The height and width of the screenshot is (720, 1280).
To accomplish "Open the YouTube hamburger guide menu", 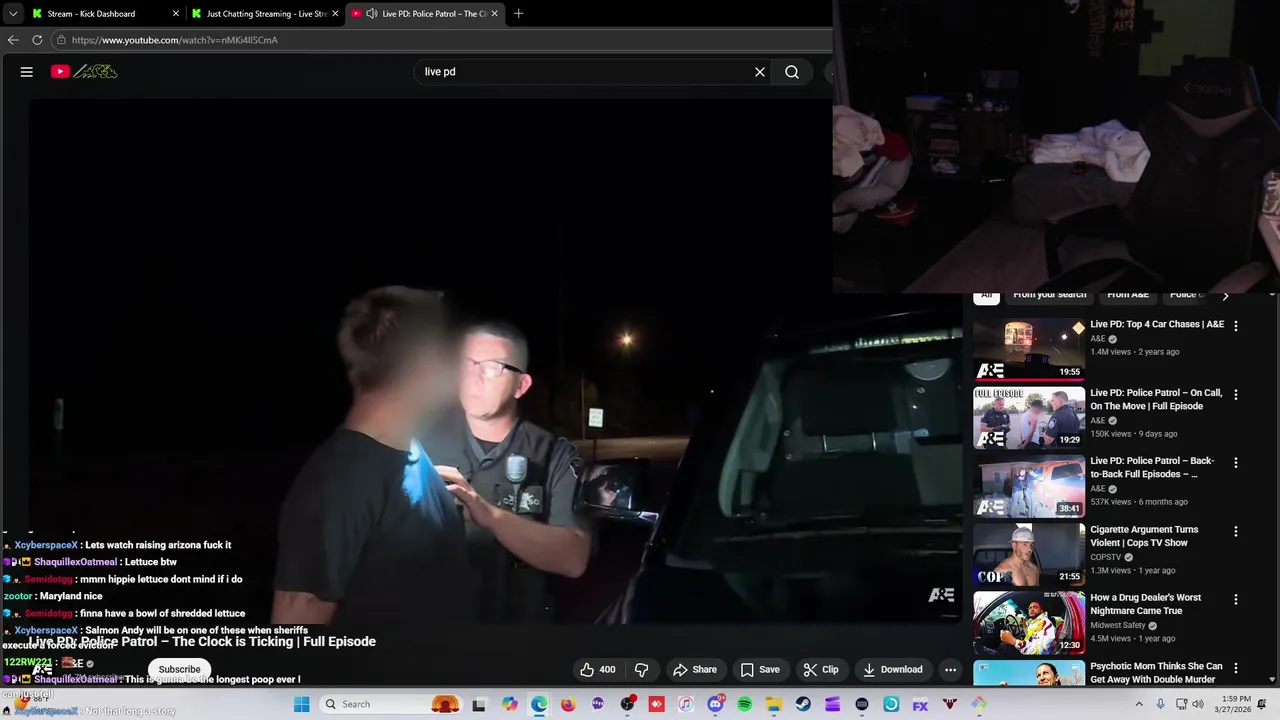I will coord(27,72).
